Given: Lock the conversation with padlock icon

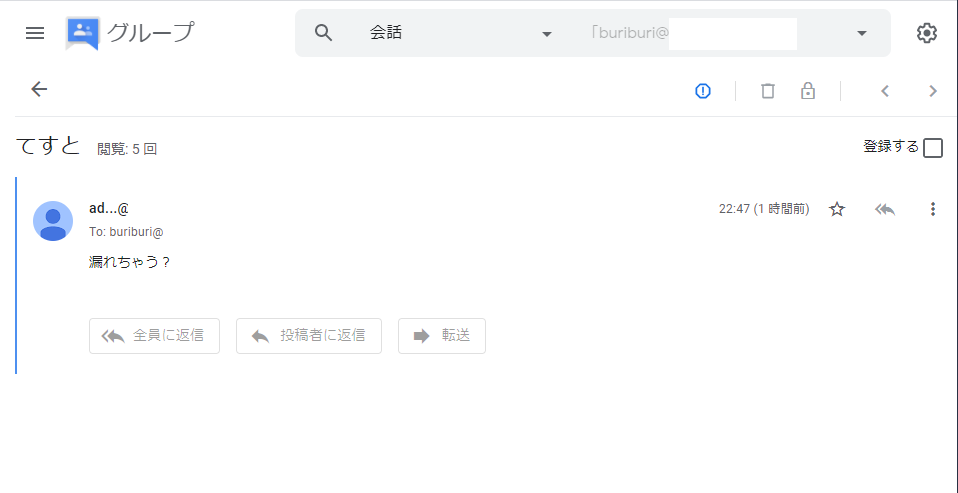Looking at the screenshot, I should 808,91.
